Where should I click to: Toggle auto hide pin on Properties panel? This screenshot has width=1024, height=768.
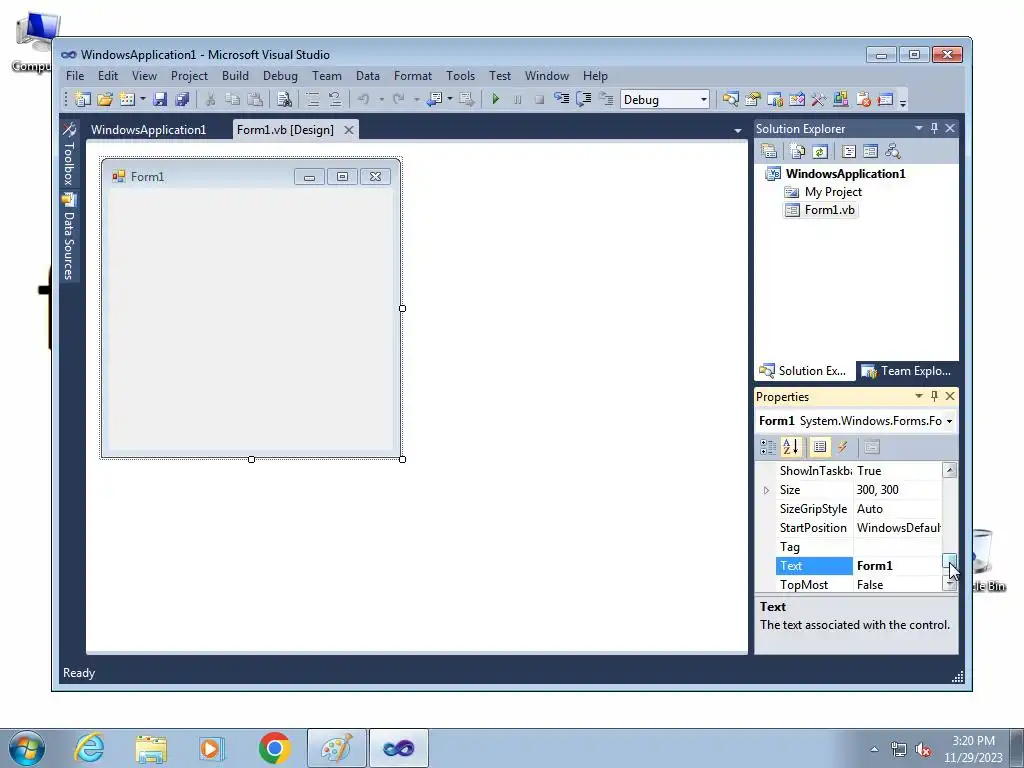click(x=934, y=396)
